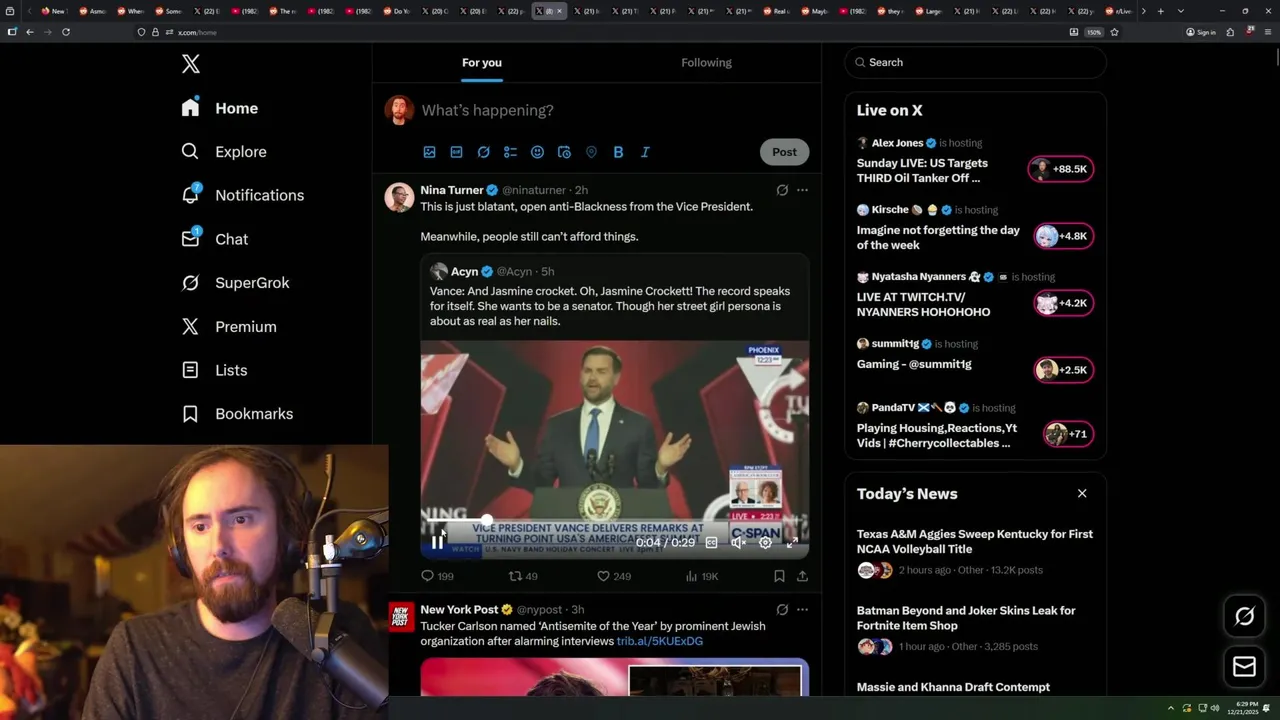This screenshot has width=1280, height=720.
Task: Toggle closed captions on the video
Action: [711, 542]
